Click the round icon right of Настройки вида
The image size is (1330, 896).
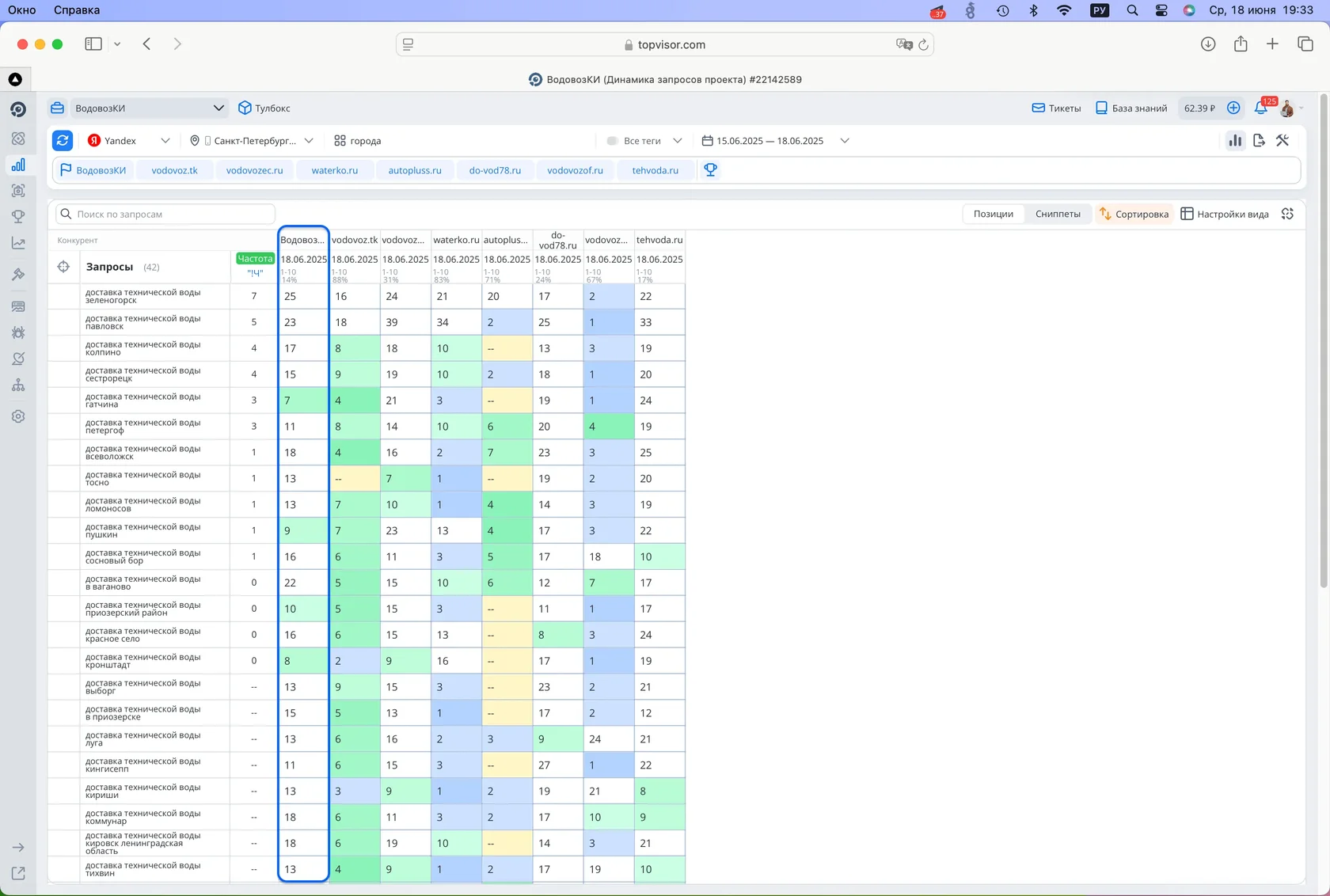click(x=1288, y=214)
